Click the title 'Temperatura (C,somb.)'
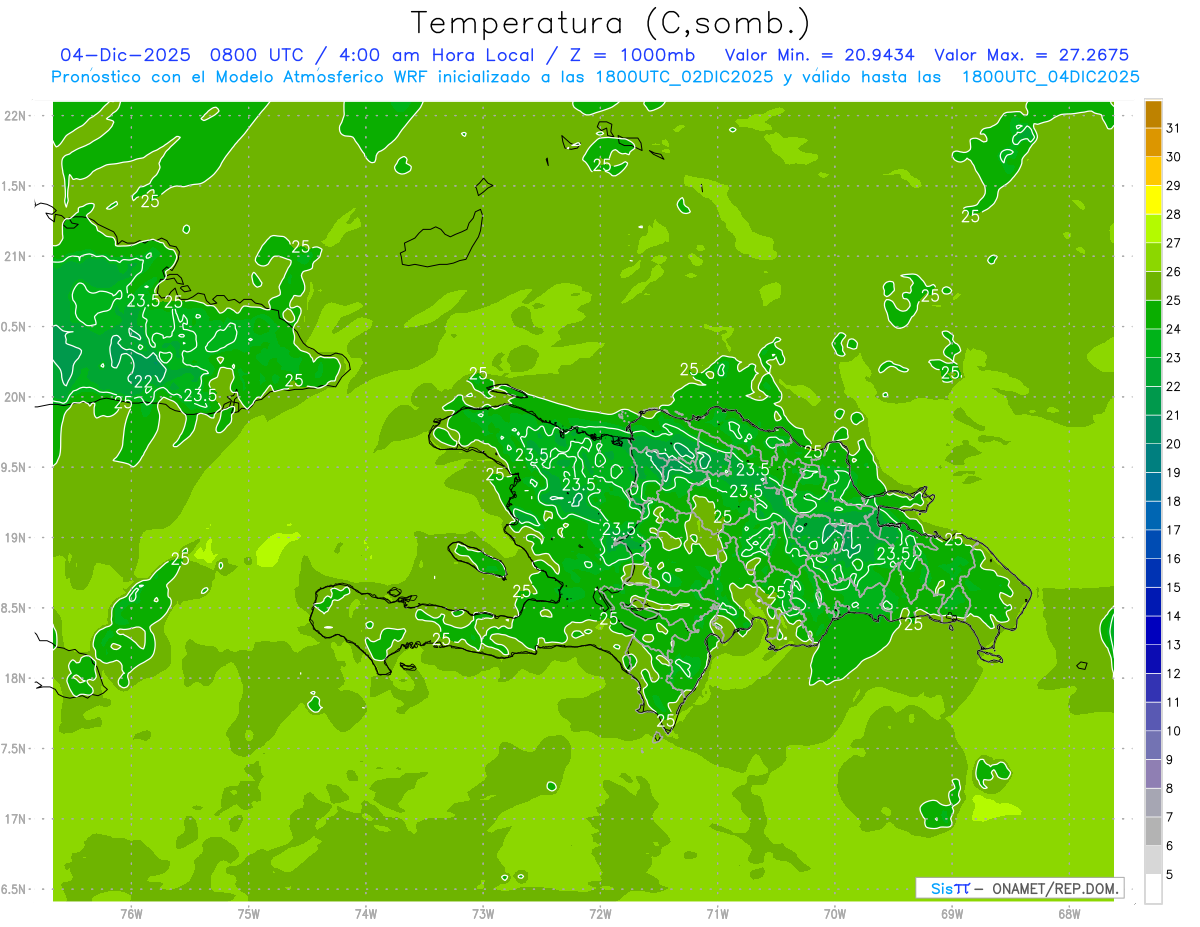Viewport: 1200px width, 927px height. pyautogui.click(x=610, y=22)
